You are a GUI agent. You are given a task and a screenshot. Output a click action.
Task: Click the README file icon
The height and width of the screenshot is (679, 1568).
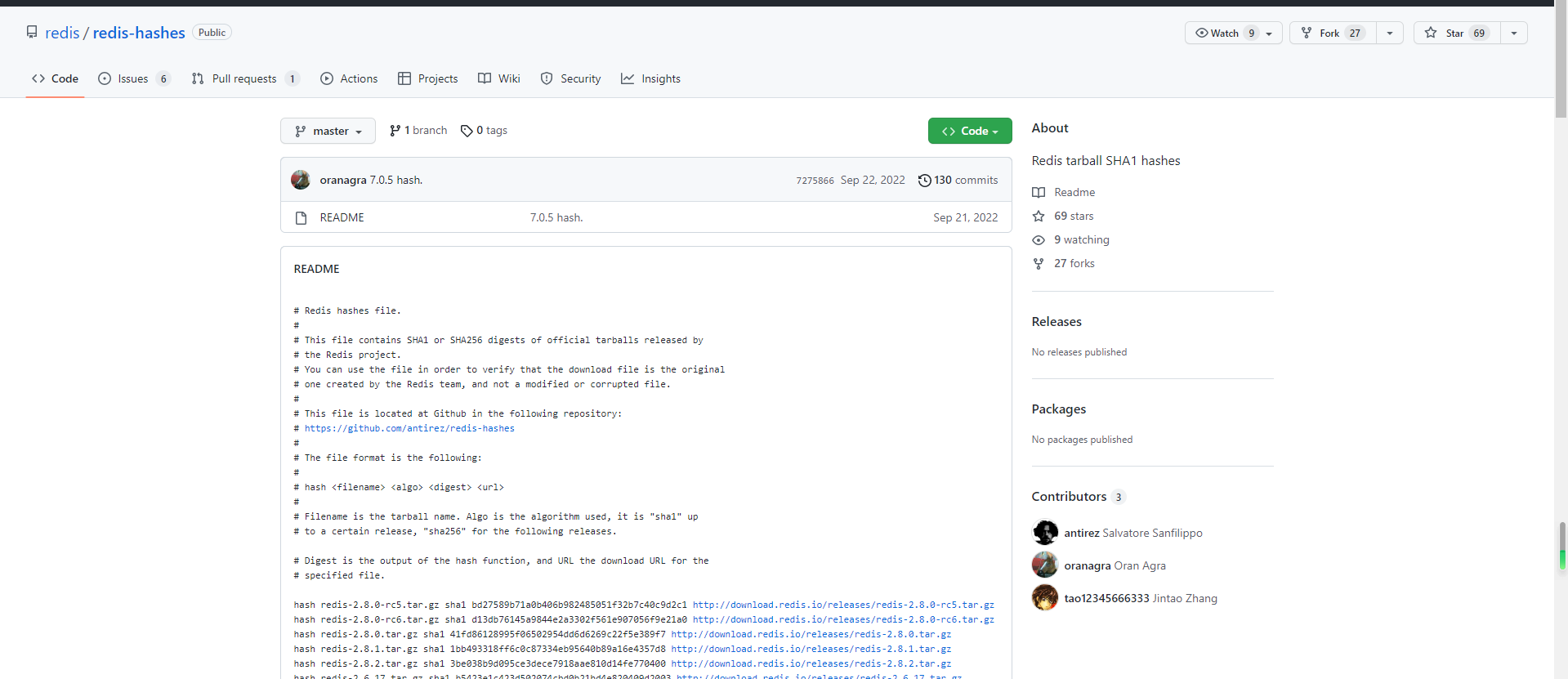(x=301, y=218)
